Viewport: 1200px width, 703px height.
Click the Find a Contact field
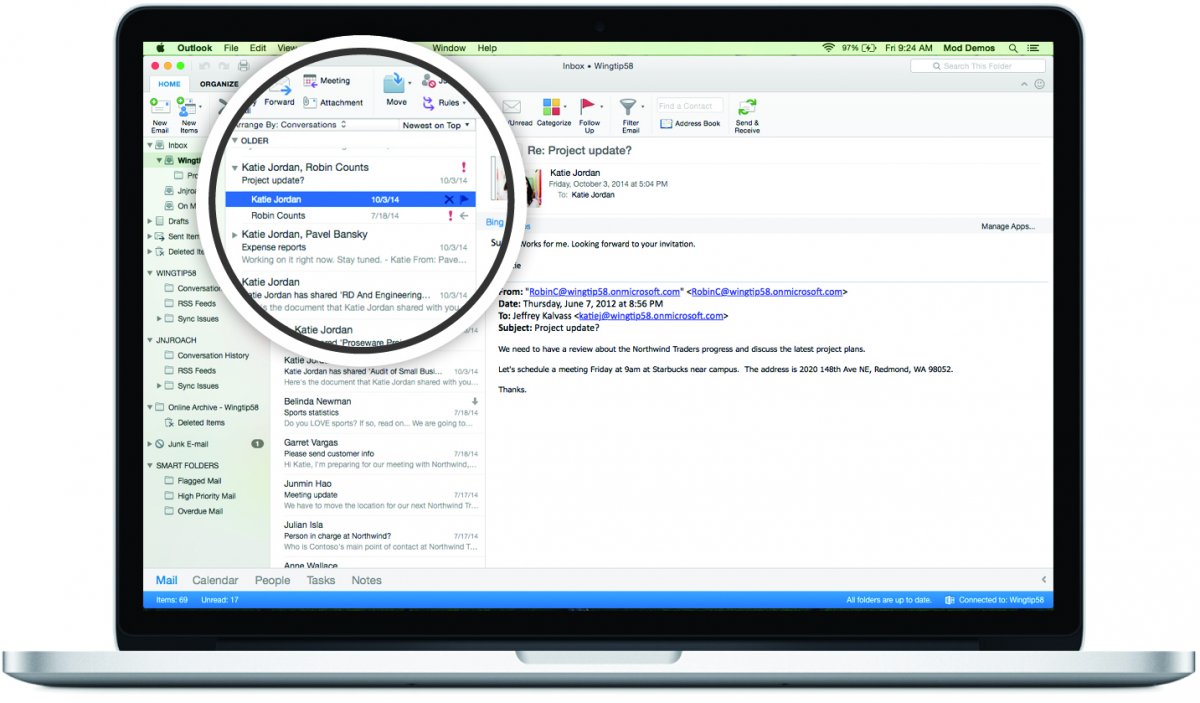(689, 105)
